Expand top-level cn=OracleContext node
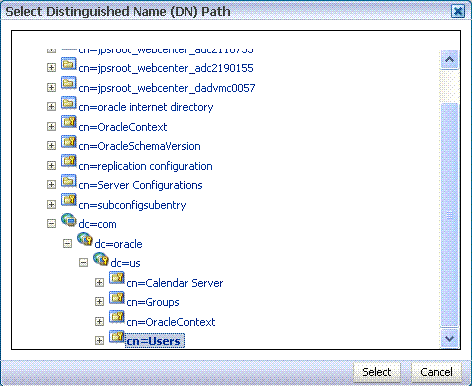The image size is (472, 386). pyautogui.click(x=51, y=126)
